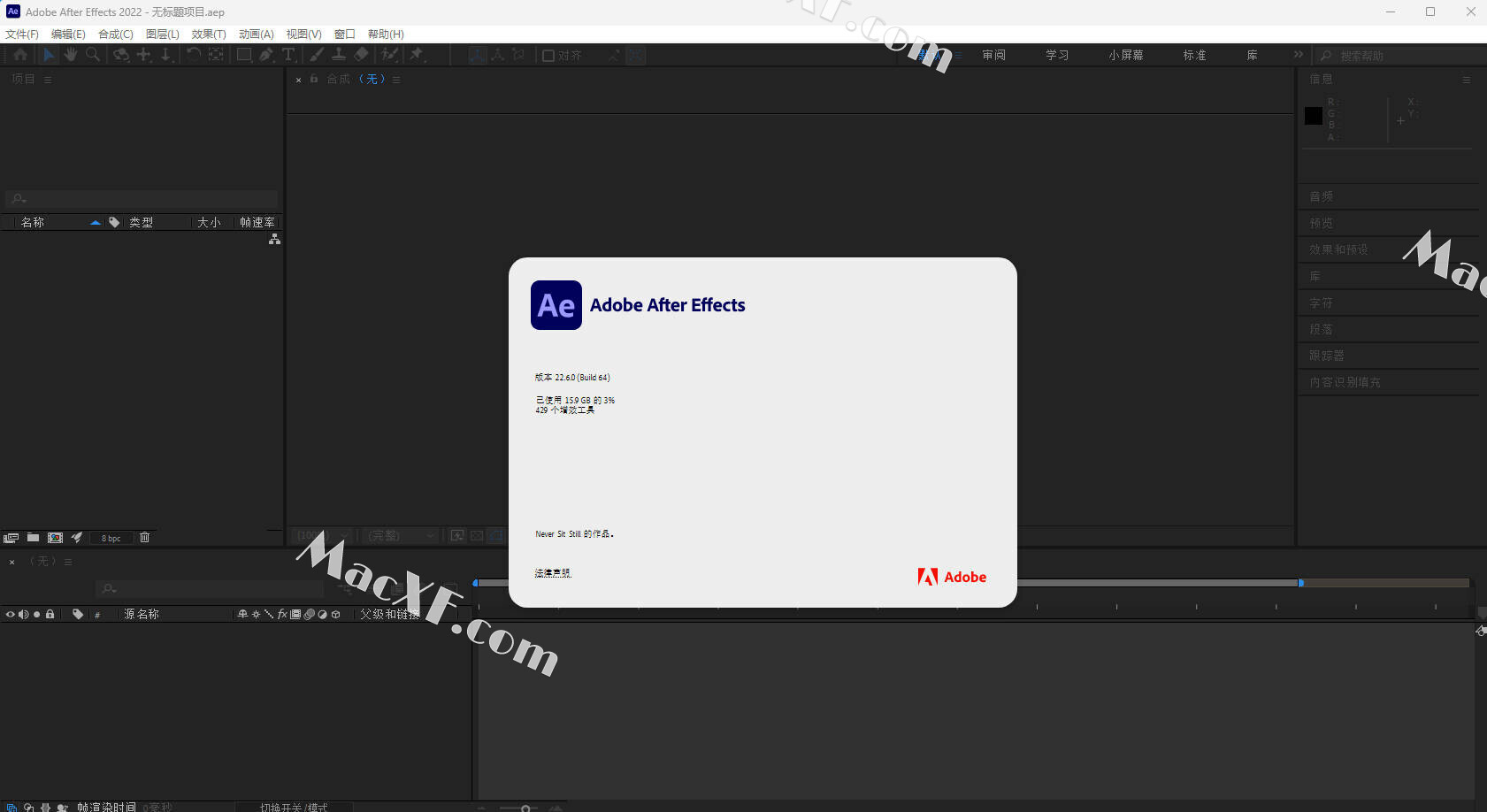Select the Clone Stamp tool
The image size is (1487, 812).
click(x=339, y=55)
